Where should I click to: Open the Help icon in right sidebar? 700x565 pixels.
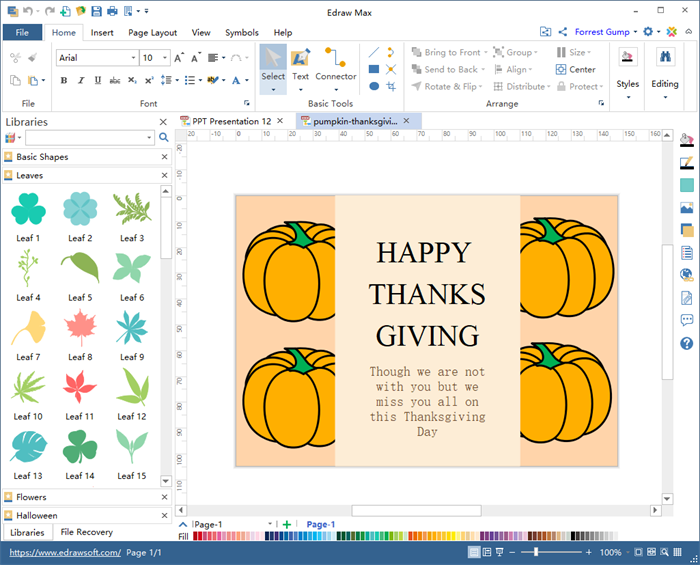(687, 343)
